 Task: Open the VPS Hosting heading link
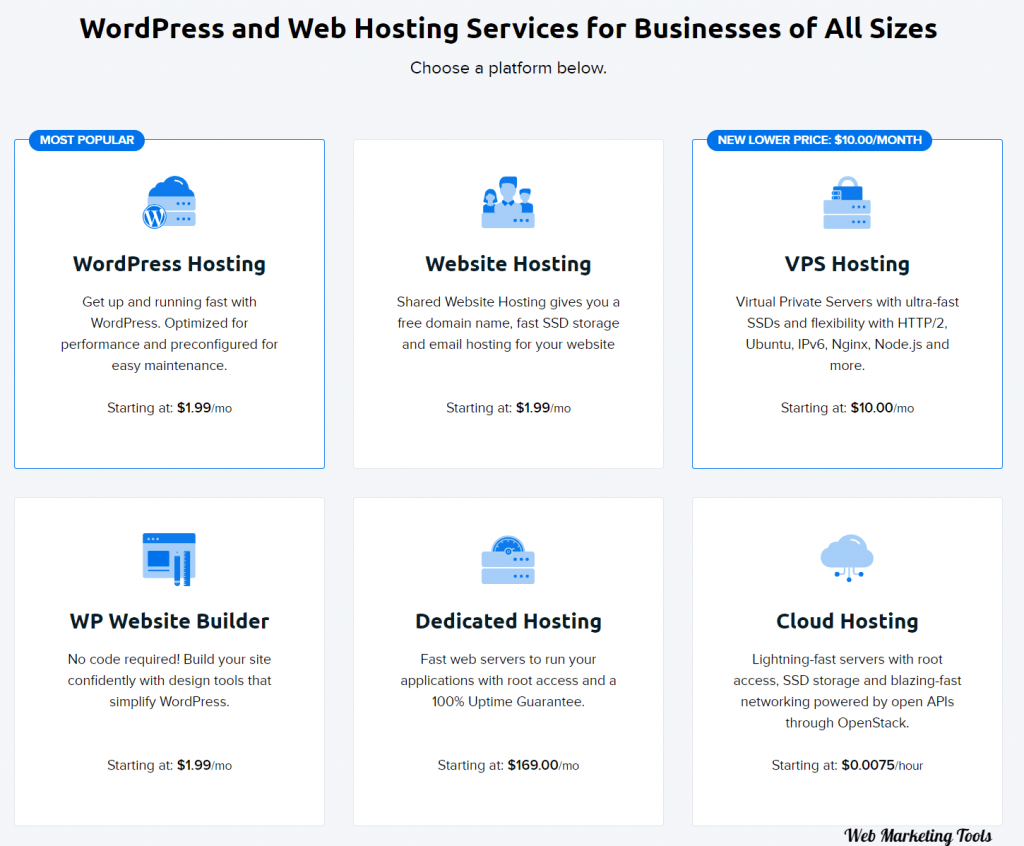point(847,264)
